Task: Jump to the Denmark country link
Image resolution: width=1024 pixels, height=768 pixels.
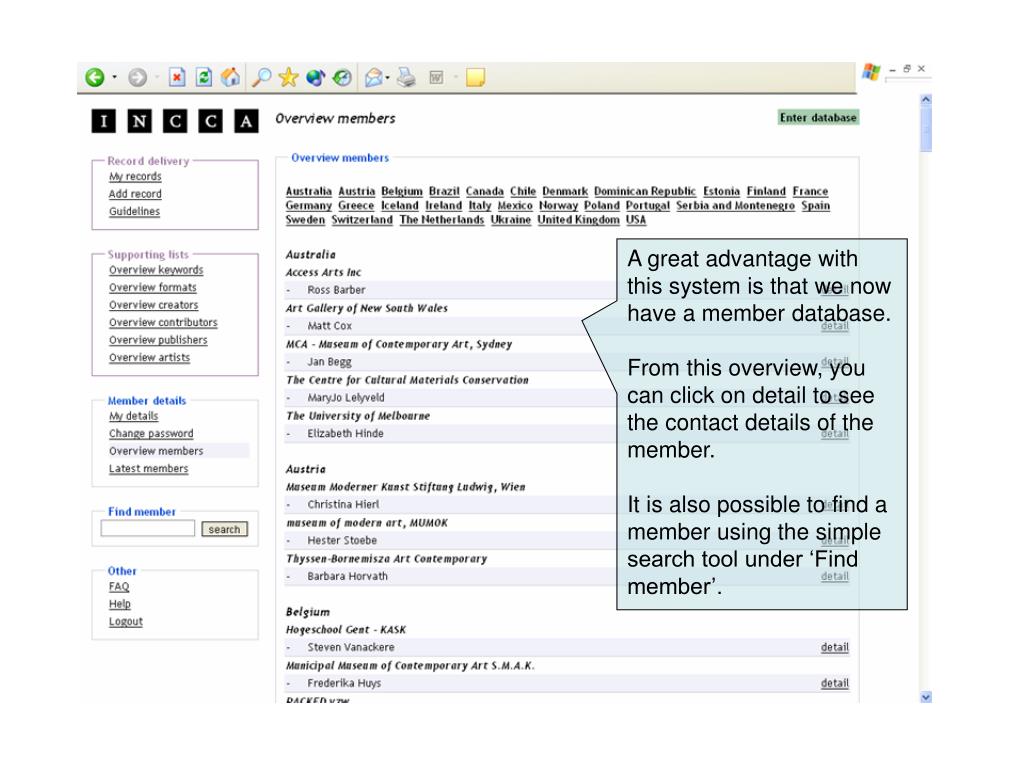Action: pos(565,191)
